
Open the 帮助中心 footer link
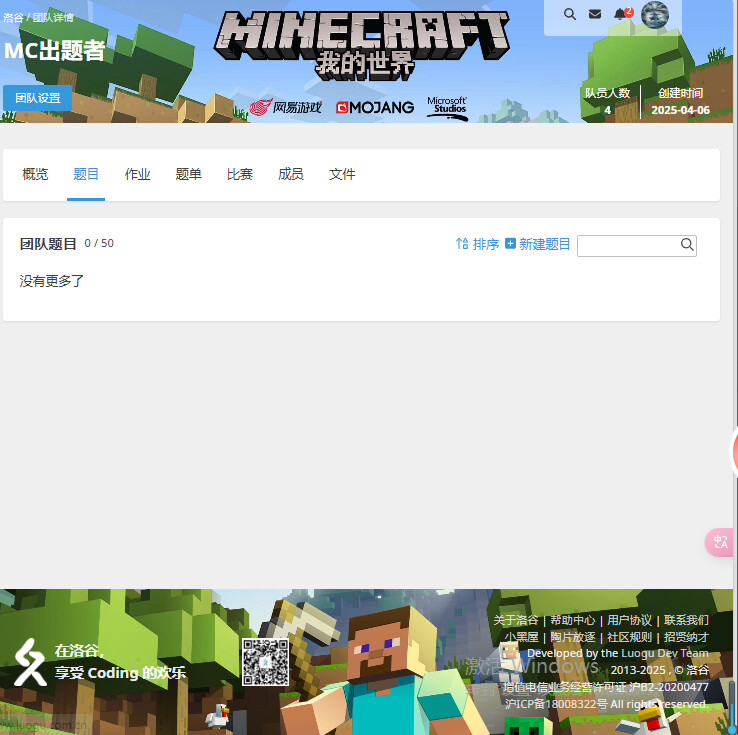point(573,620)
